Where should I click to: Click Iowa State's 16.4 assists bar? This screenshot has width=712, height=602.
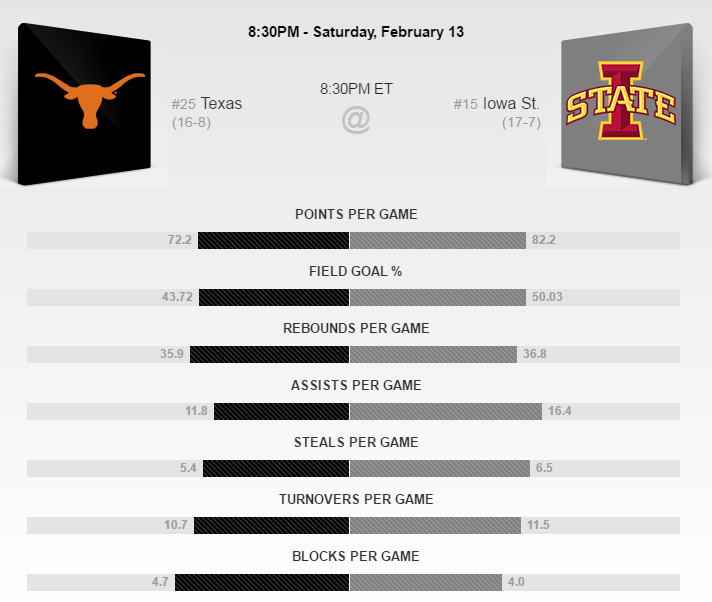pyautogui.click(x=446, y=411)
